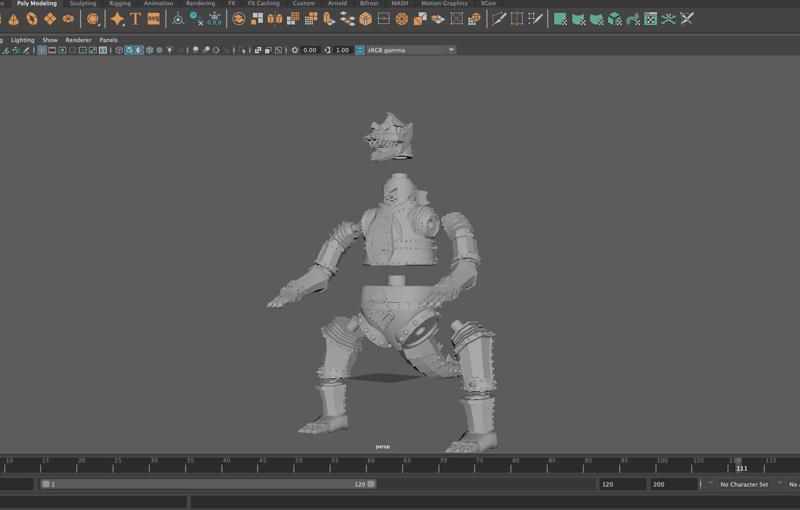Screen dimensions: 800x510
Task: Open the viewport Lighting menu
Action: [22, 40]
